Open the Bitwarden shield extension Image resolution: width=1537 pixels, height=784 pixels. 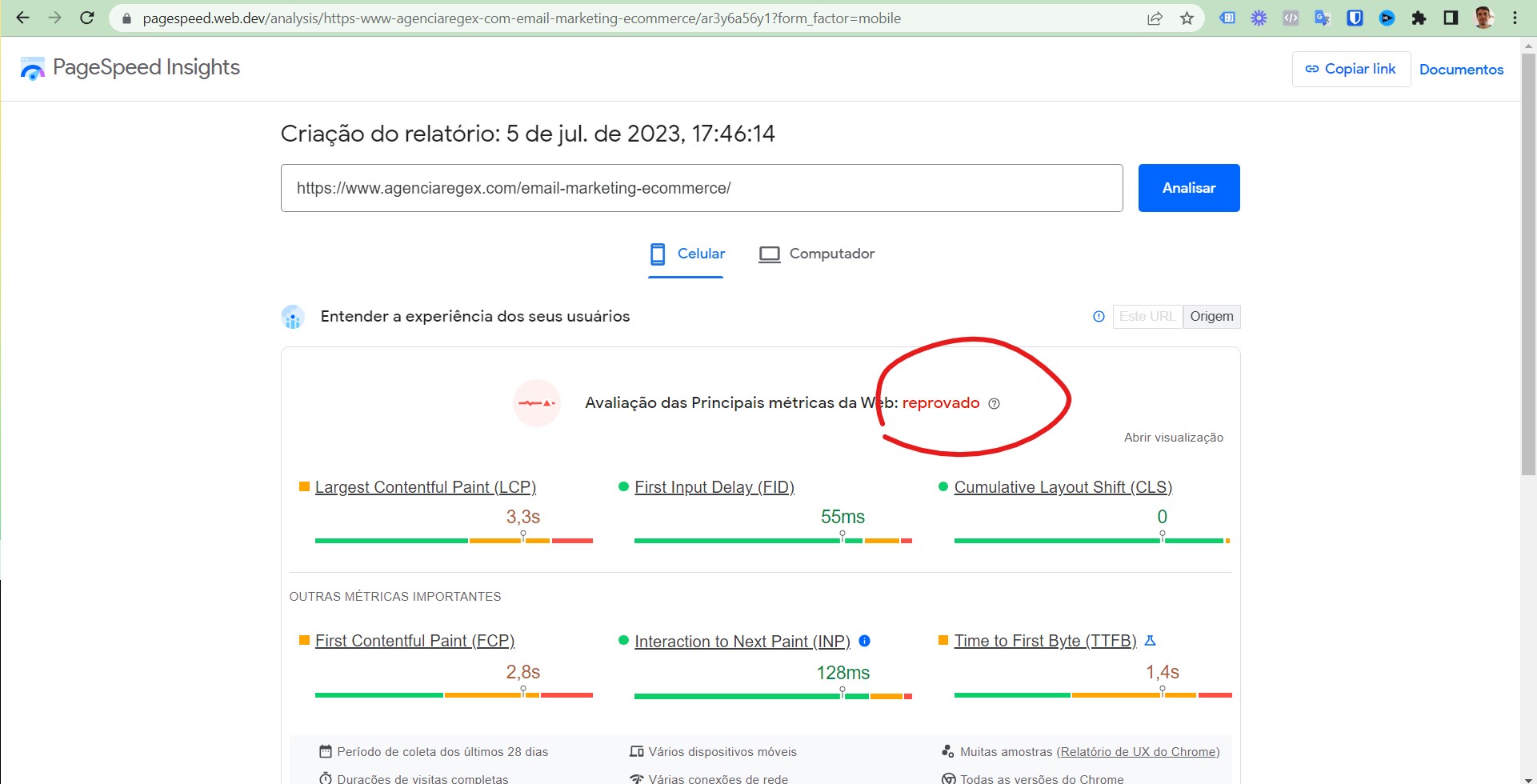tap(1355, 18)
